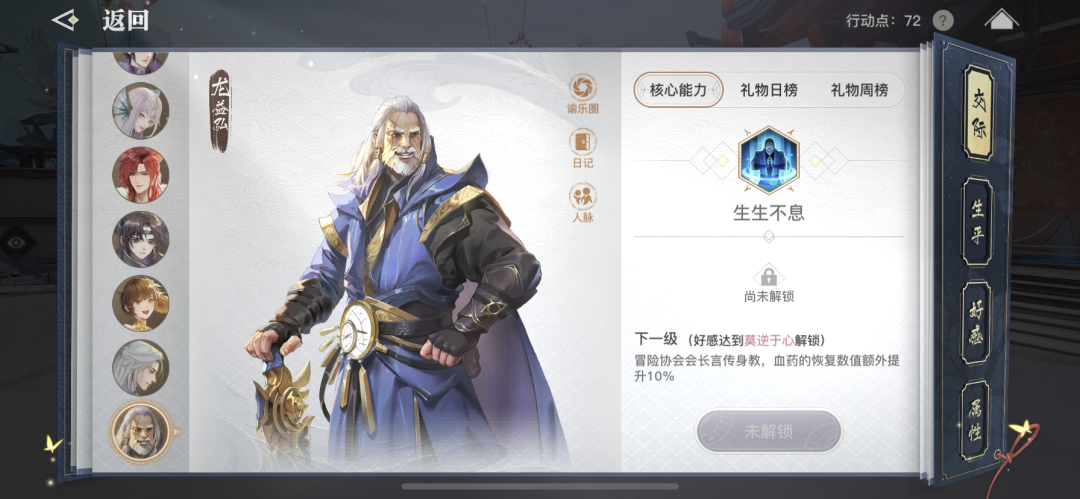Screen dimensions: 1080x499
Task: Open the question mark help icon
Action: coord(943,21)
